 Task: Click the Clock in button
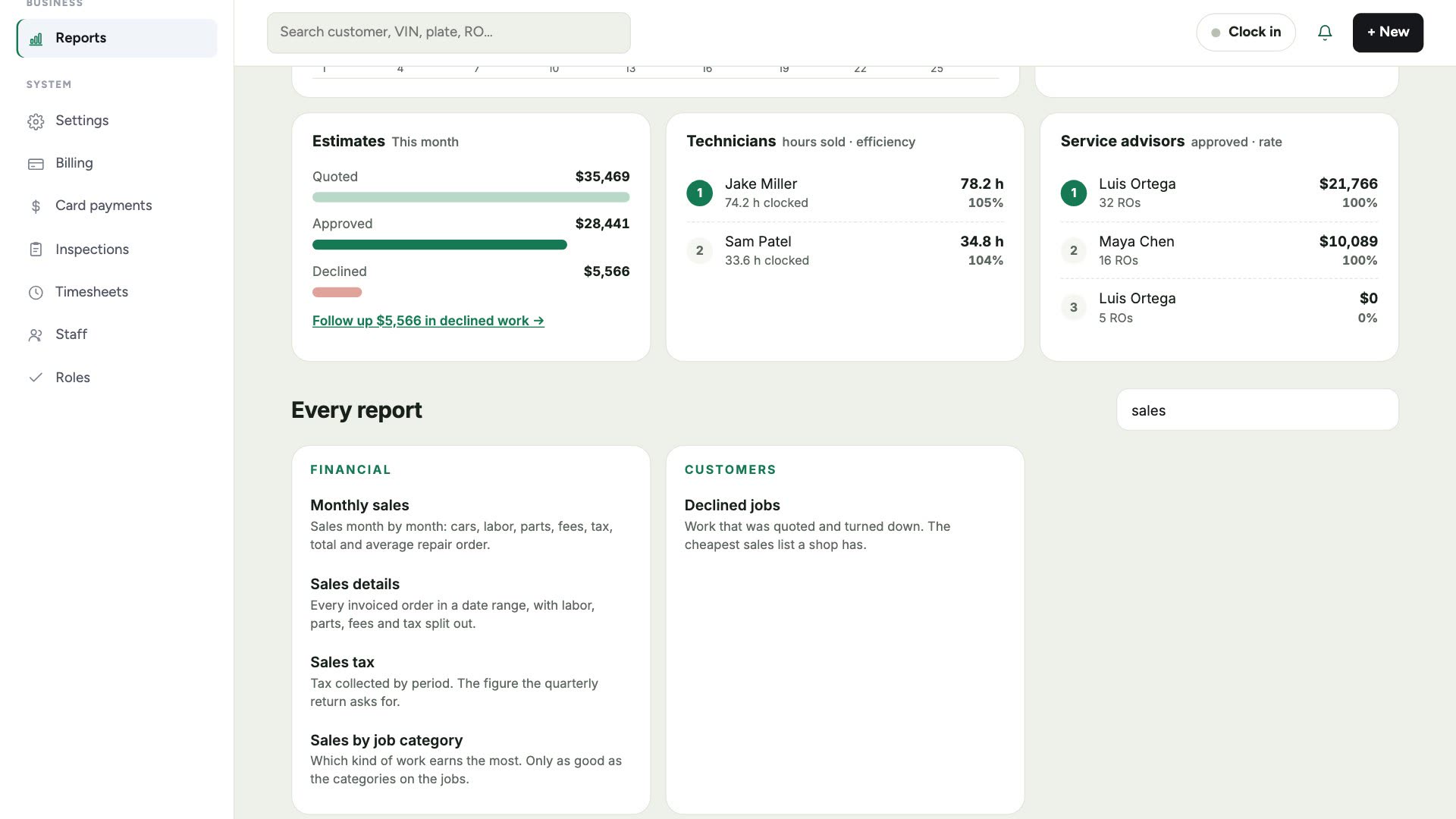[1246, 33]
